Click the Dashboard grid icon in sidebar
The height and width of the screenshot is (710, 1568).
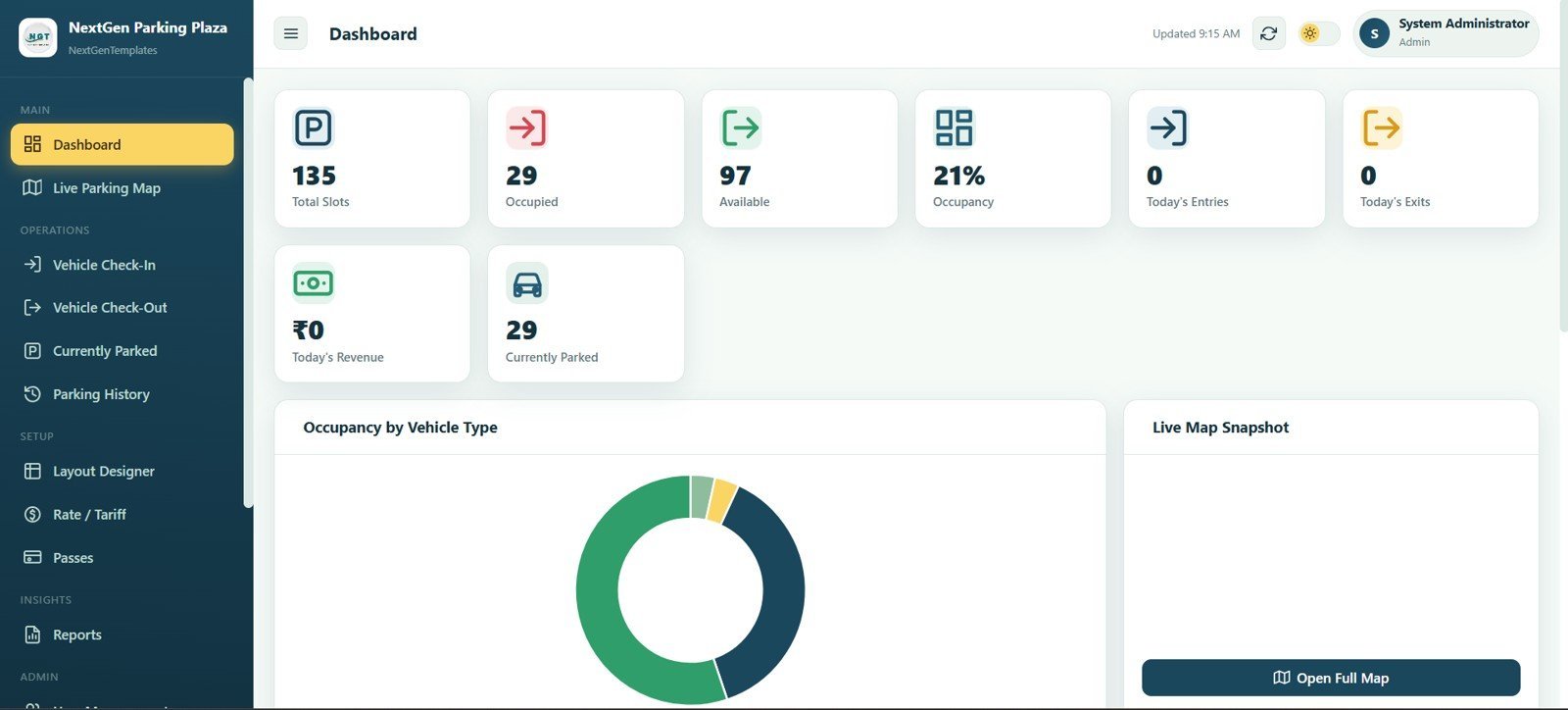(32, 144)
